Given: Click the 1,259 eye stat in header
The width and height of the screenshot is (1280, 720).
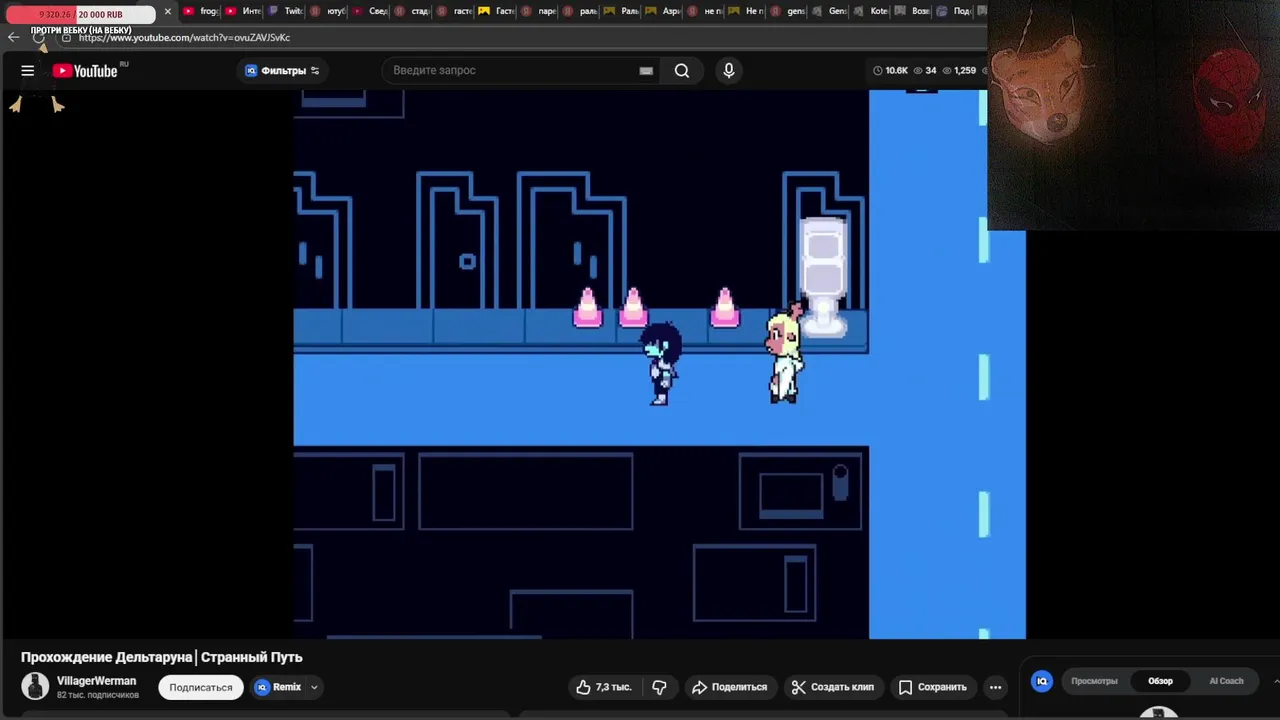Looking at the screenshot, I should (959, 71).
